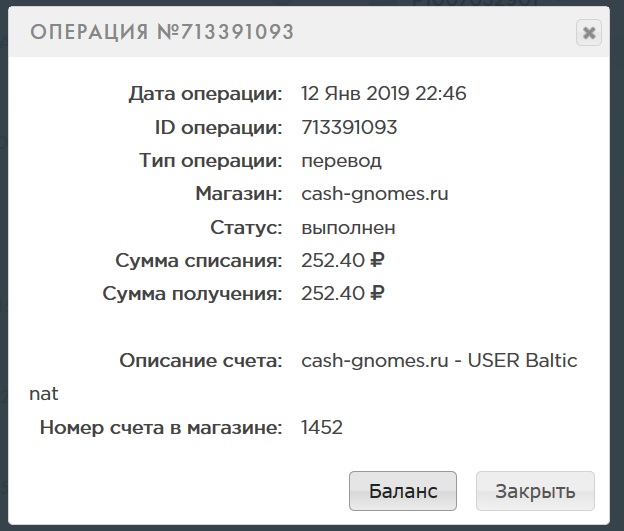This screenshot has height=531, width=624.
Task: Click the Тип операции label
Action: [x=211, y=160]
